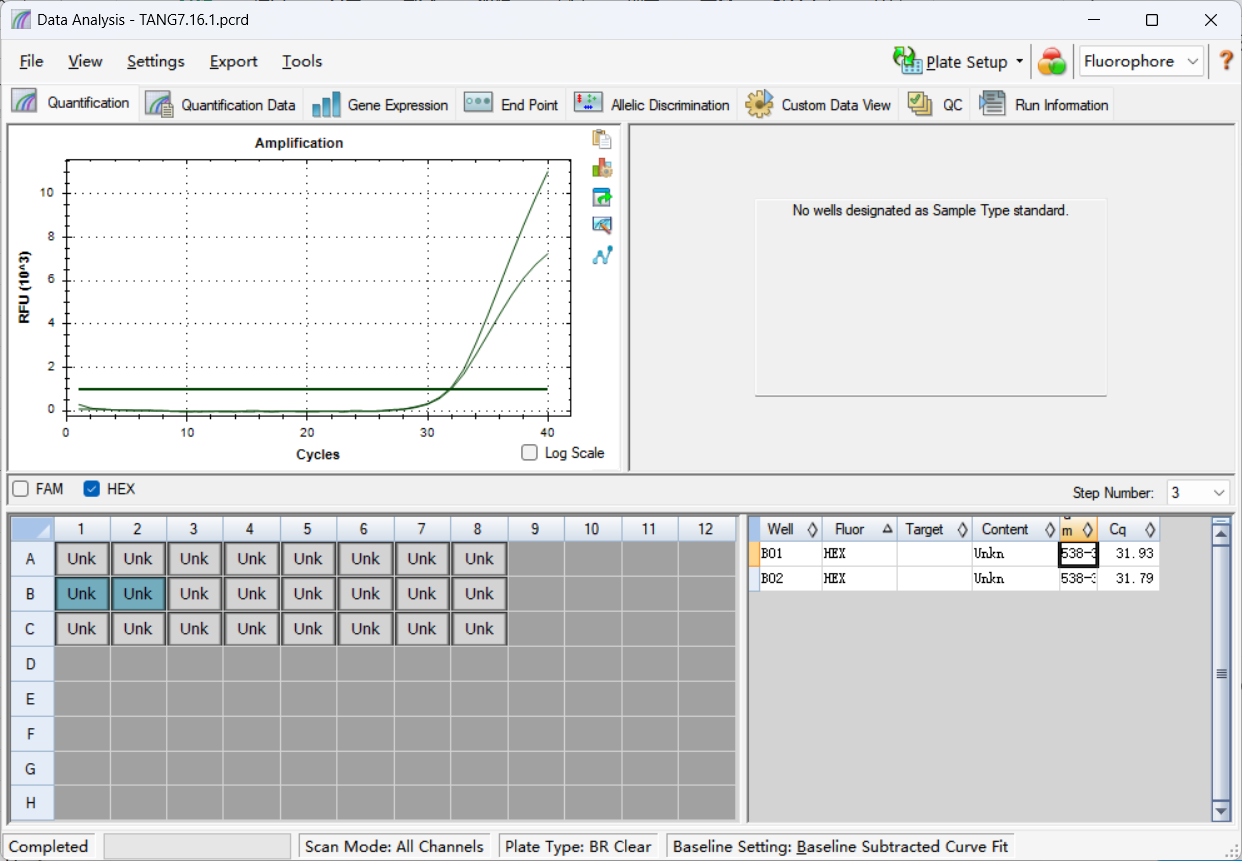Image resolution: width=1242 pixels, height=861 pixels.
Task: Click the B02 well cell in the table
Action: click(790, 578)
